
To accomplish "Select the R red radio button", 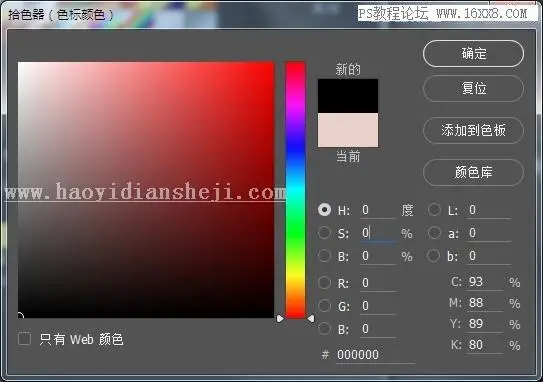I will click(x=324, y=283).
